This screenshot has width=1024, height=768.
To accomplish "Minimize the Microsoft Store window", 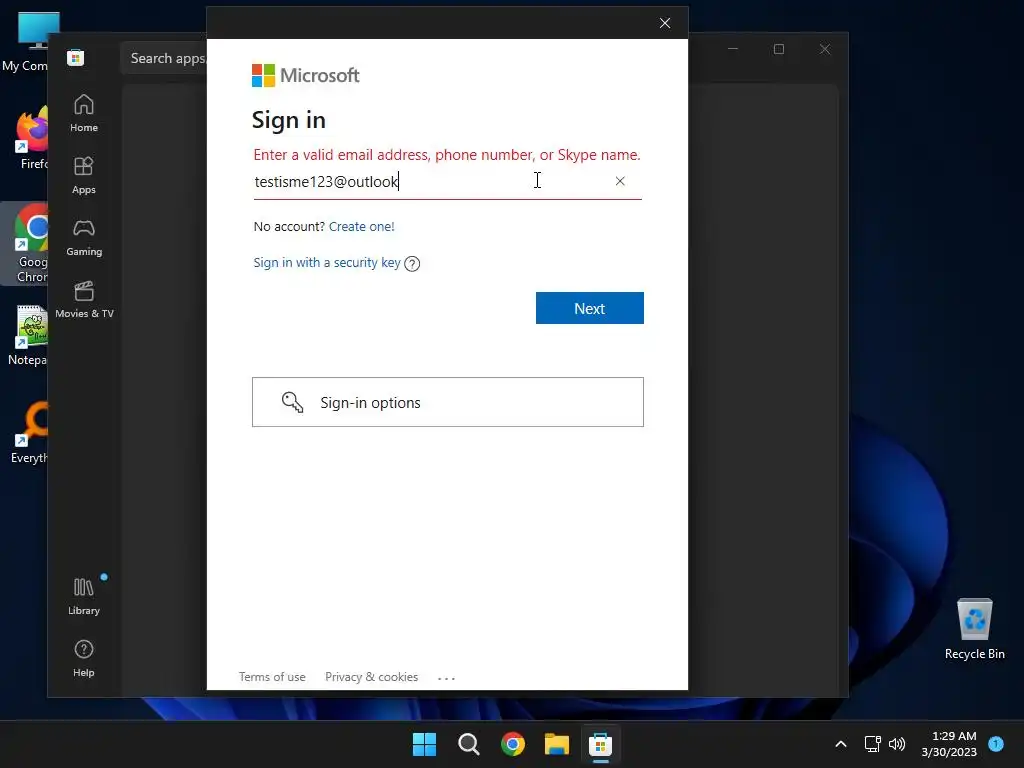I will pos(733,49).
